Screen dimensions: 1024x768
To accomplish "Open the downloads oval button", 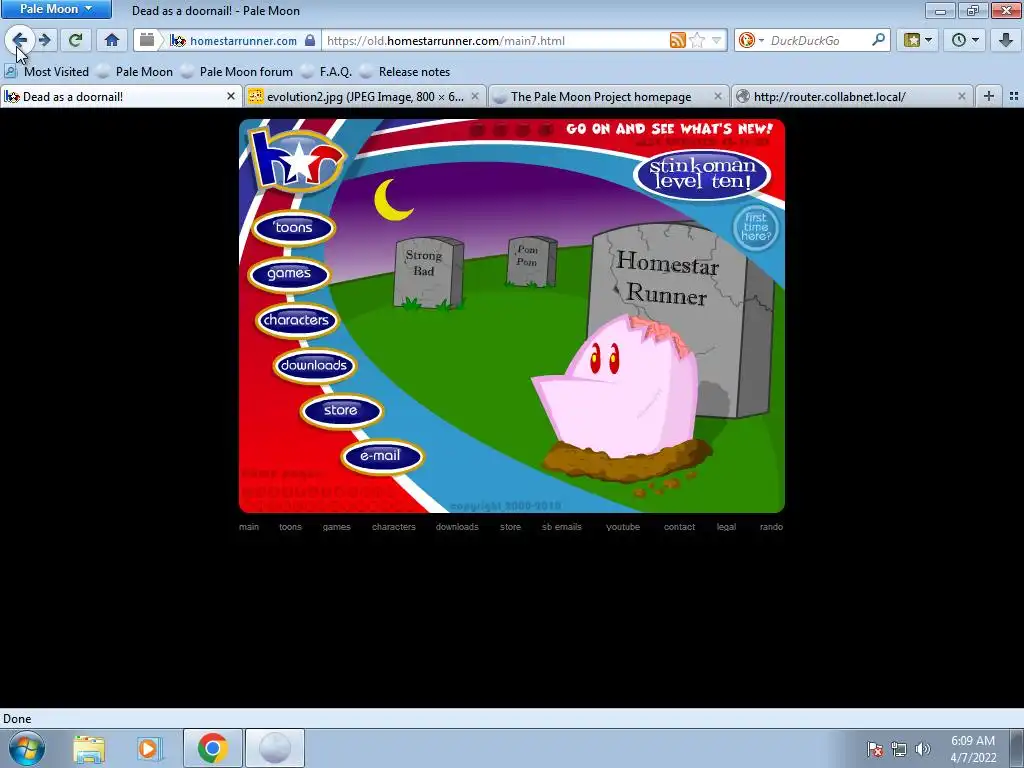I will pyautogui.click(x=314, y=365).
